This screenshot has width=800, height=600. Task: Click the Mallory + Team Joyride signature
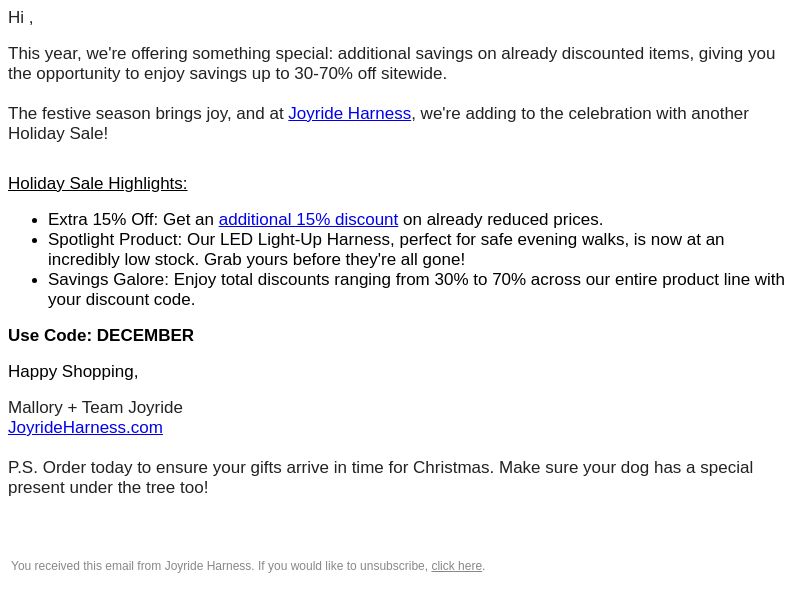(x=95, y=407)
